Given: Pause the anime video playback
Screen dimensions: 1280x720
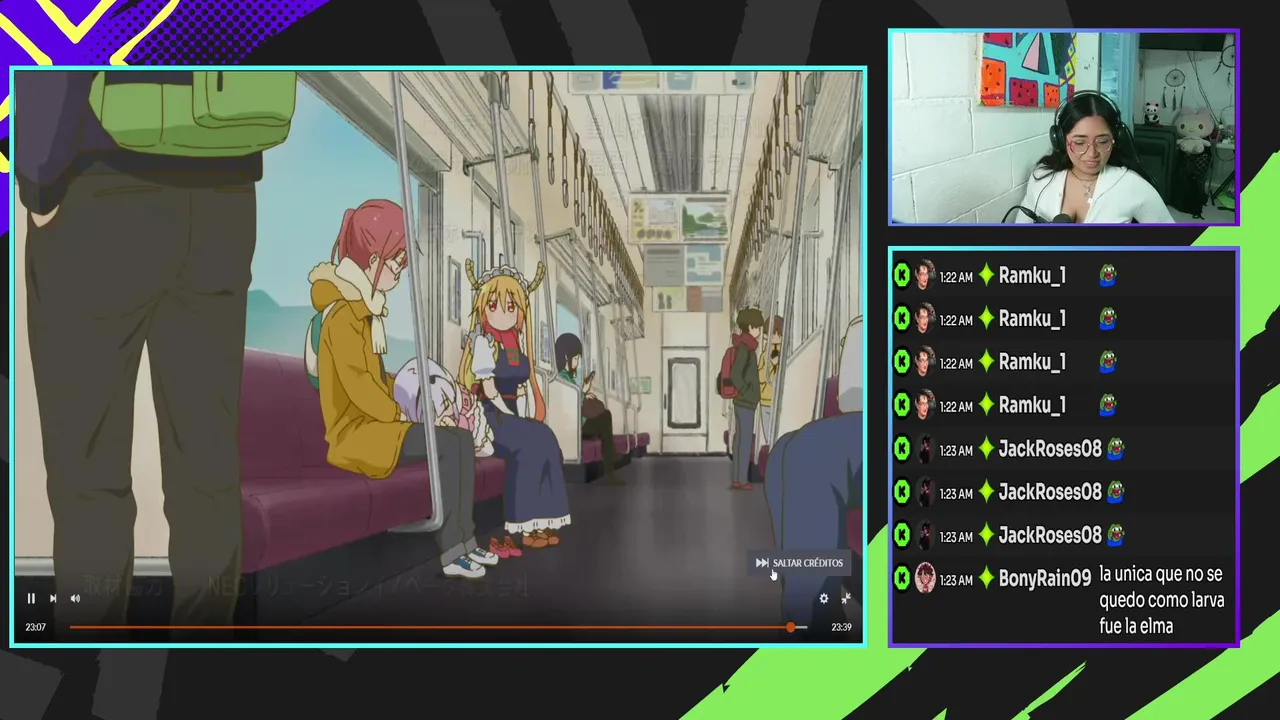Looking at the screenshot, I should click(x=31, y=598).
